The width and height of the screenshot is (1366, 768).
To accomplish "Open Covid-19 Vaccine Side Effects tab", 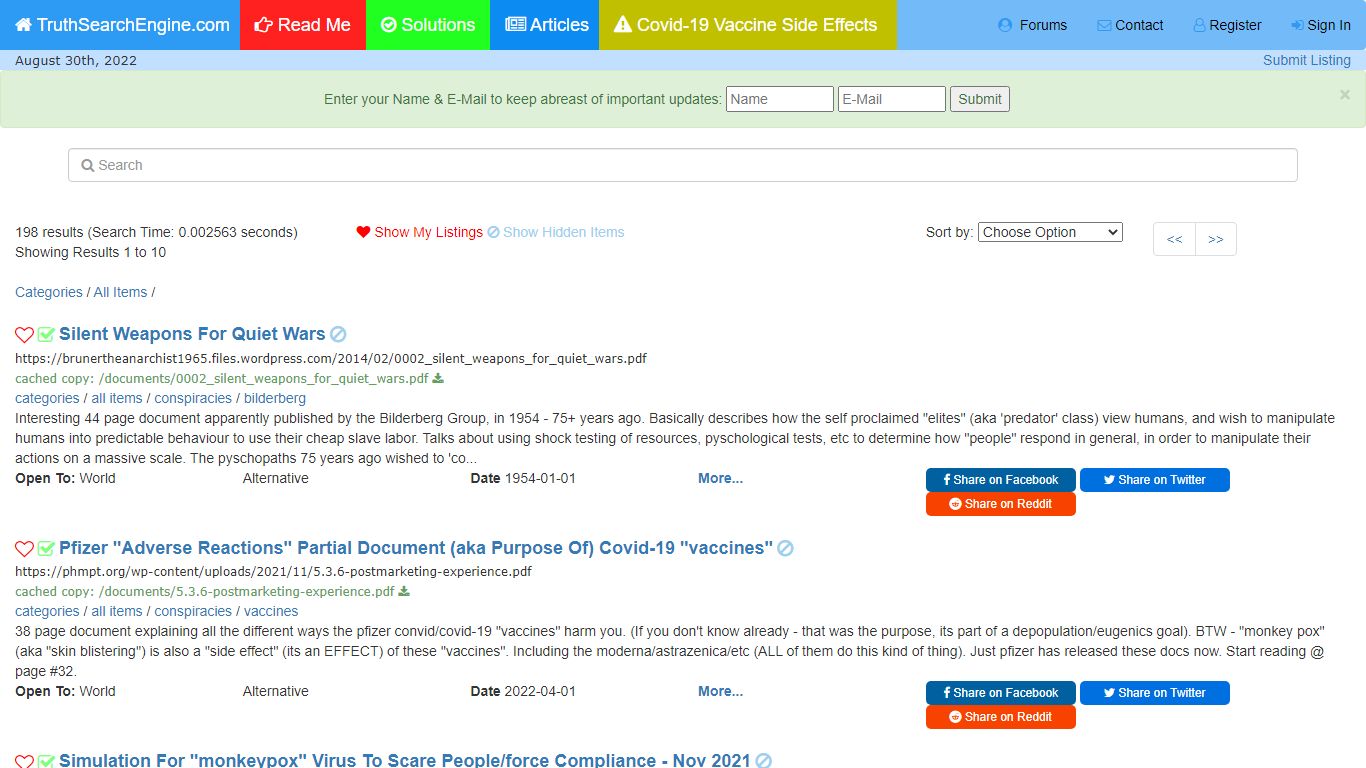I will click(747, 25).
